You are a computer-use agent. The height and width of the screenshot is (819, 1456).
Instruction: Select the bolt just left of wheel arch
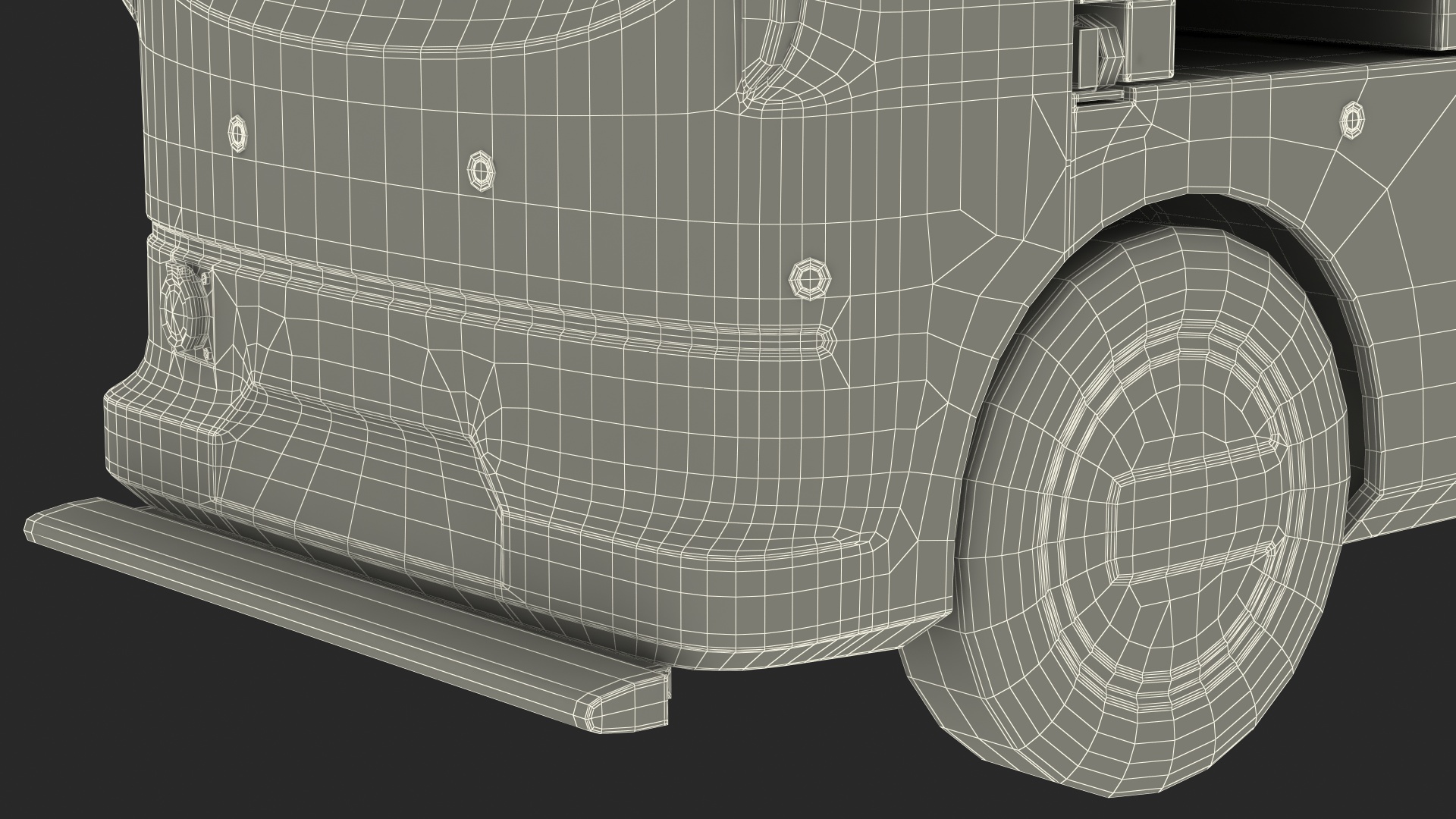click(811, 278)
